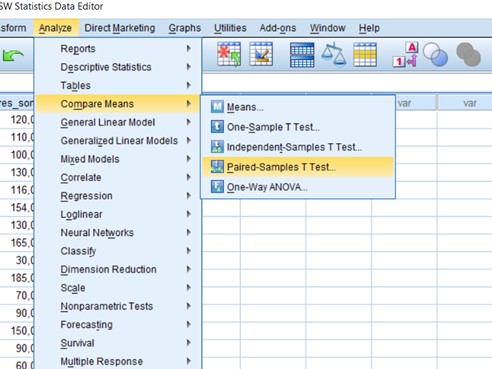Click the Weight Cases balance scale icon

(x=334, y=54)
